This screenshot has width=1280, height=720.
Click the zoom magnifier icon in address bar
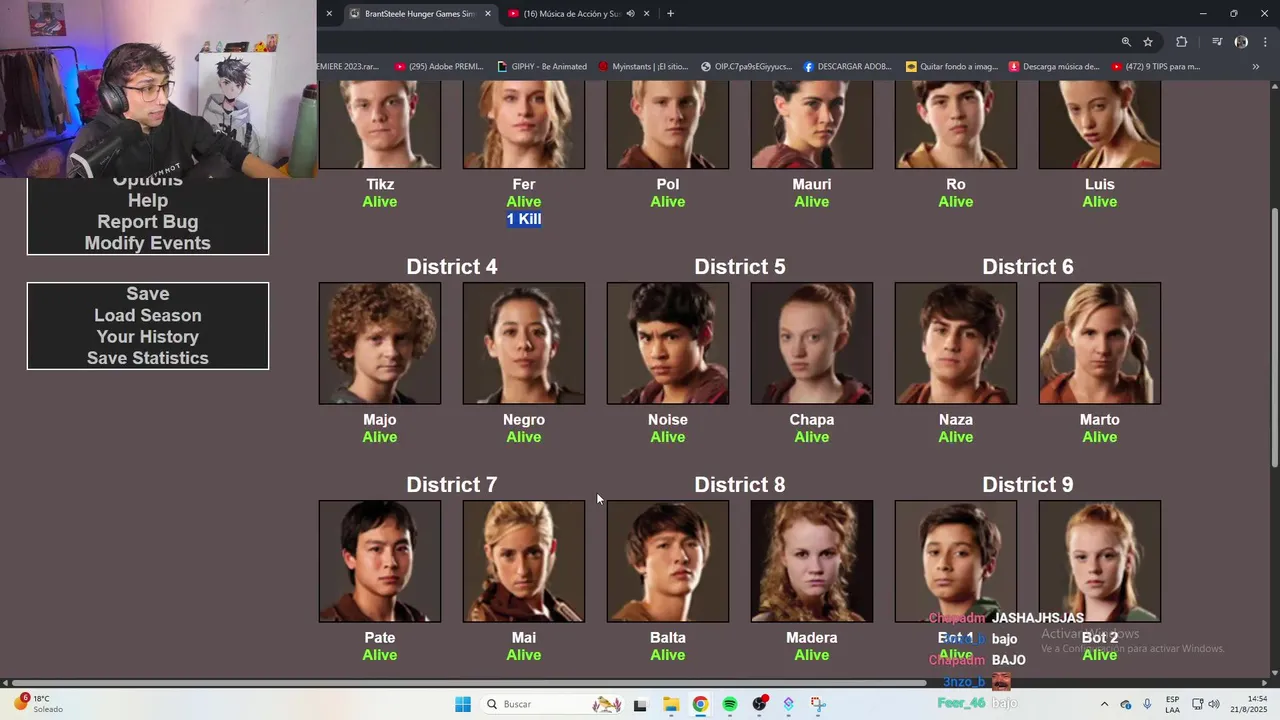(1126, 42)
